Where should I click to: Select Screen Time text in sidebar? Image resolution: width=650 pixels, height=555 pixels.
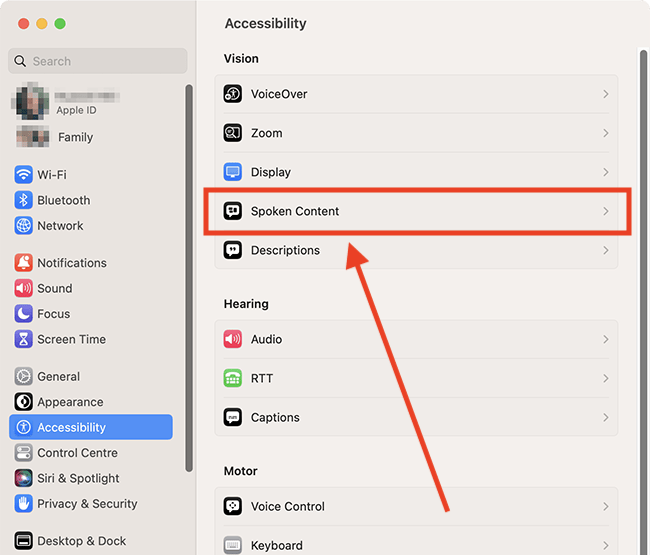point(71,339)
